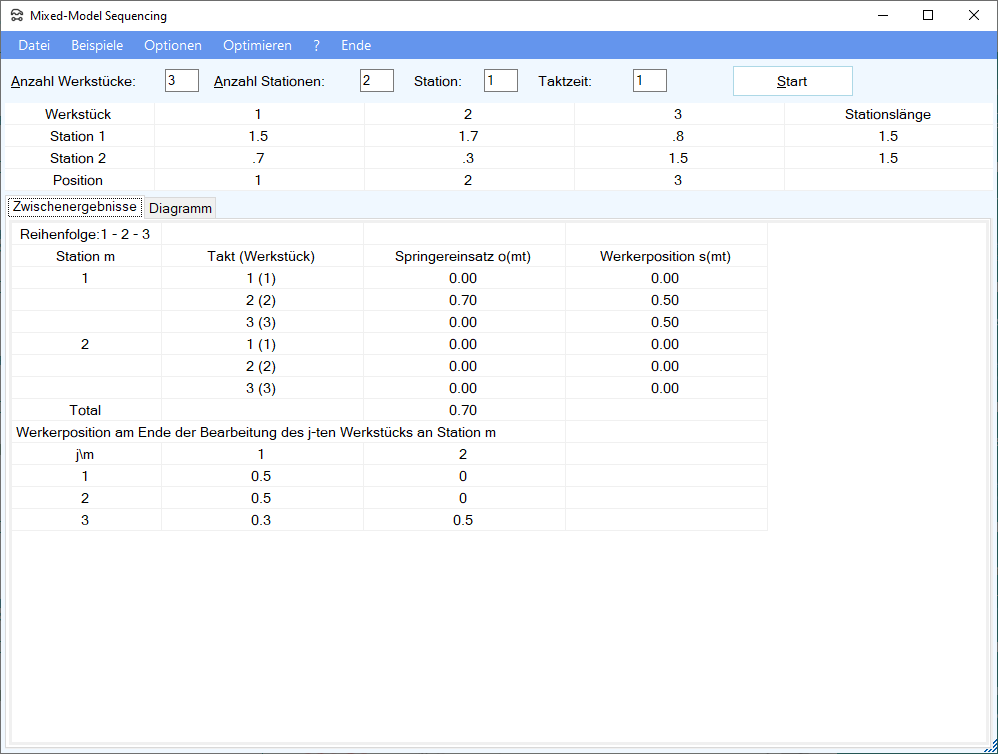Viewport: 998px width, 754px height.
Task: Open the Optionen menu
Action: pyautogui.click(x=173, y=45)
